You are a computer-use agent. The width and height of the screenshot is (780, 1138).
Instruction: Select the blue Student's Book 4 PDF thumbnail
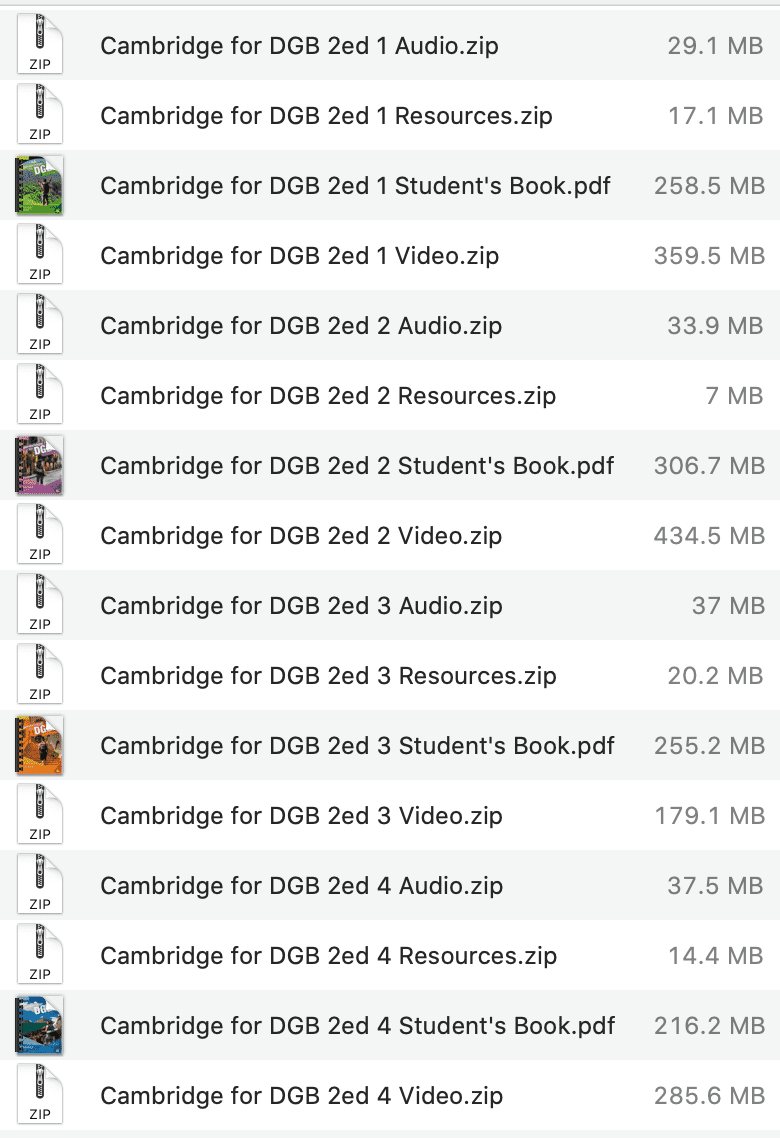(x=40, y=1026)
